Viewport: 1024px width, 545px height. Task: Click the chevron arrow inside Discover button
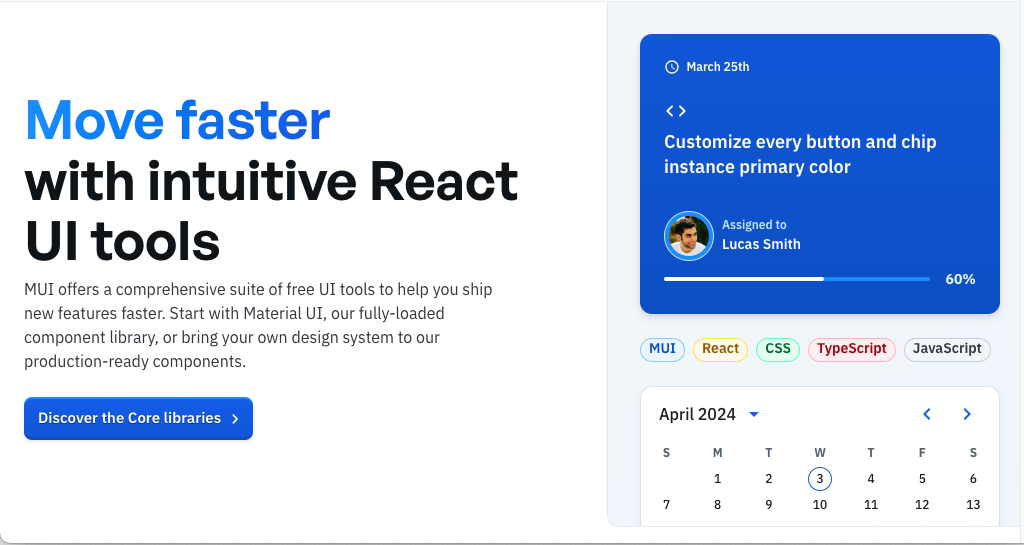tap(235, 419)
